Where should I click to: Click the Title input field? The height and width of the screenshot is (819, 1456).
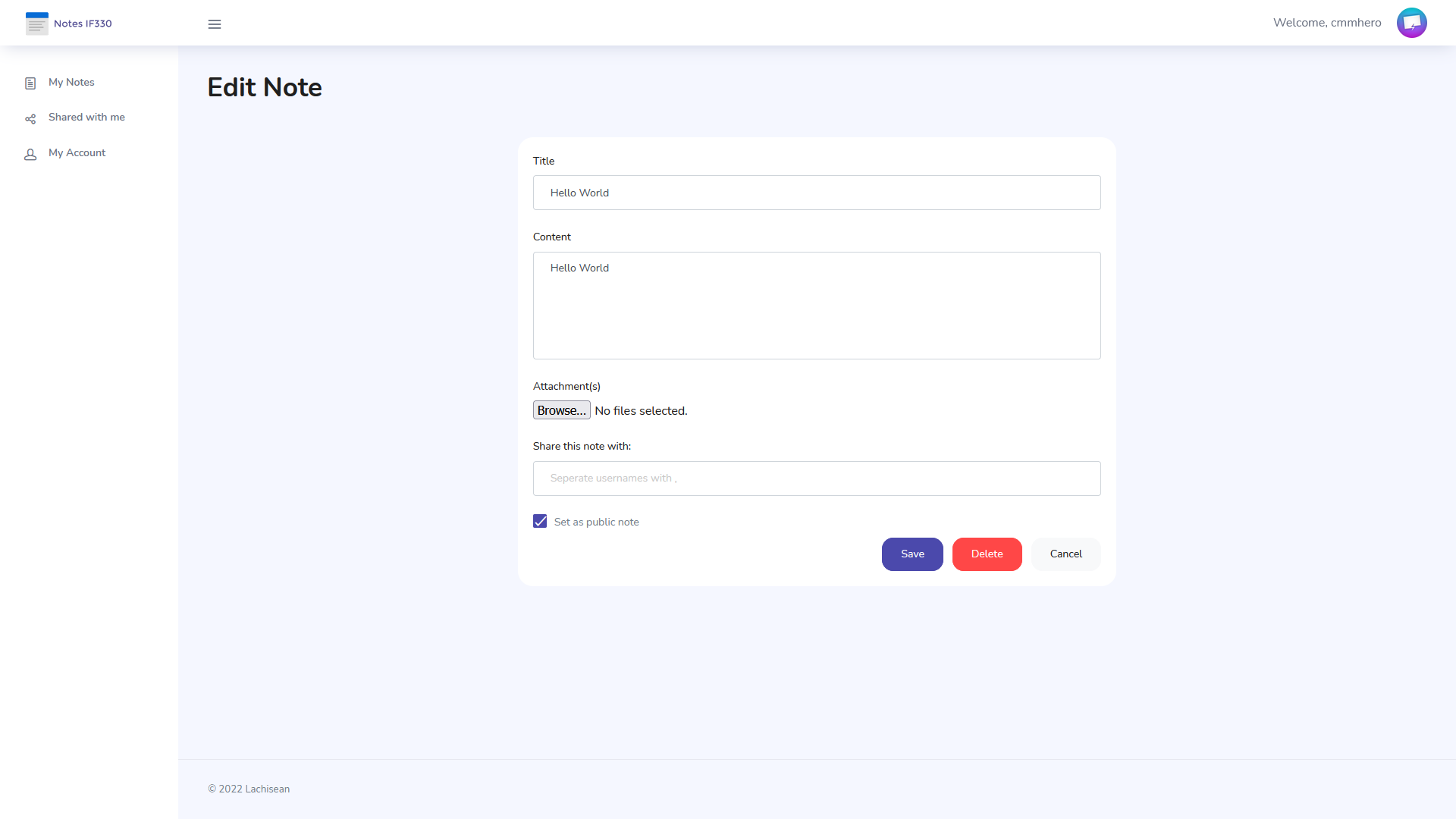[x=816, y=192]
